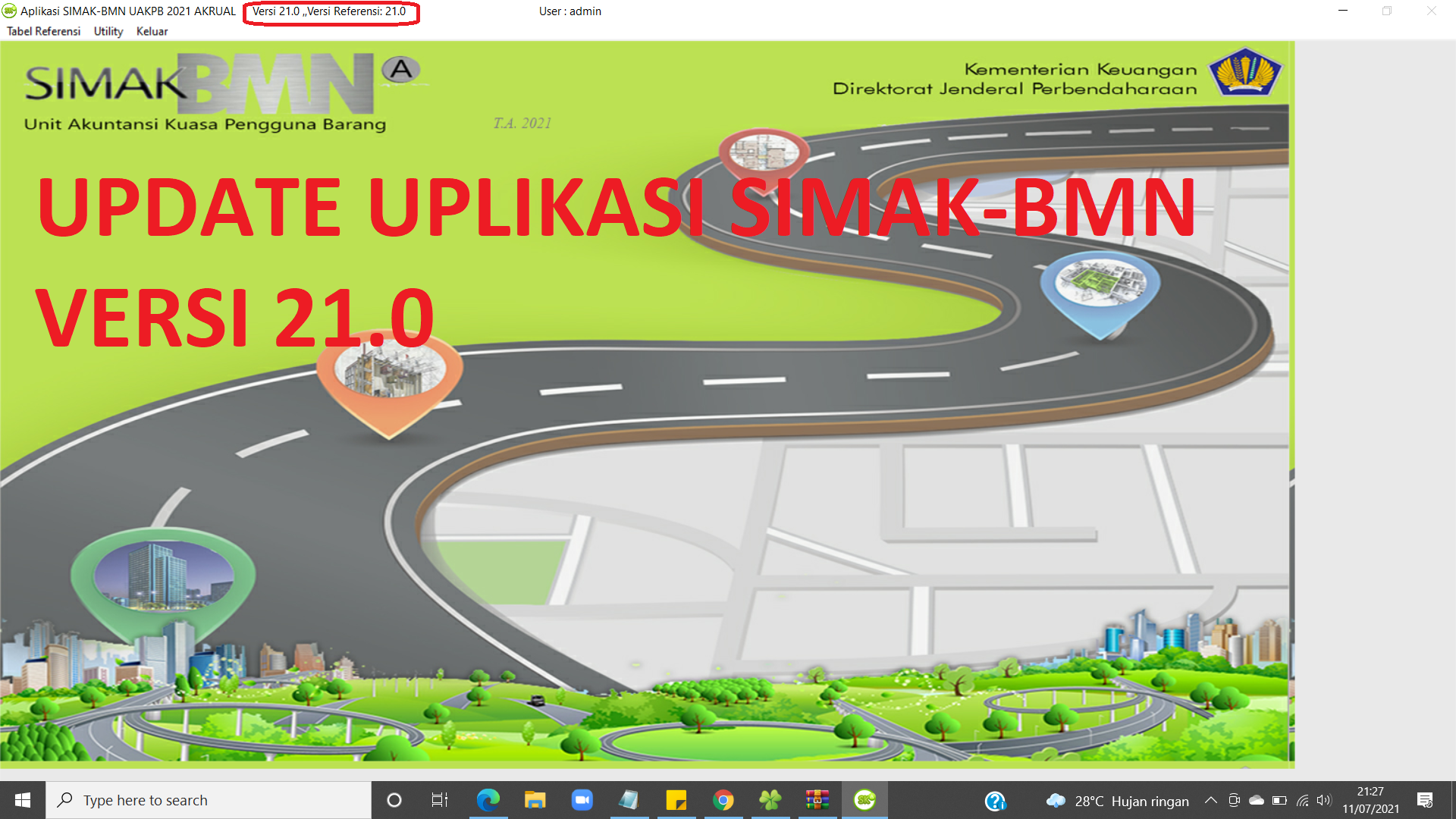Show hidden system tray icons
Image resolution: width=1456 pixels, height=819 pixels.
(x=1211, y=800)
